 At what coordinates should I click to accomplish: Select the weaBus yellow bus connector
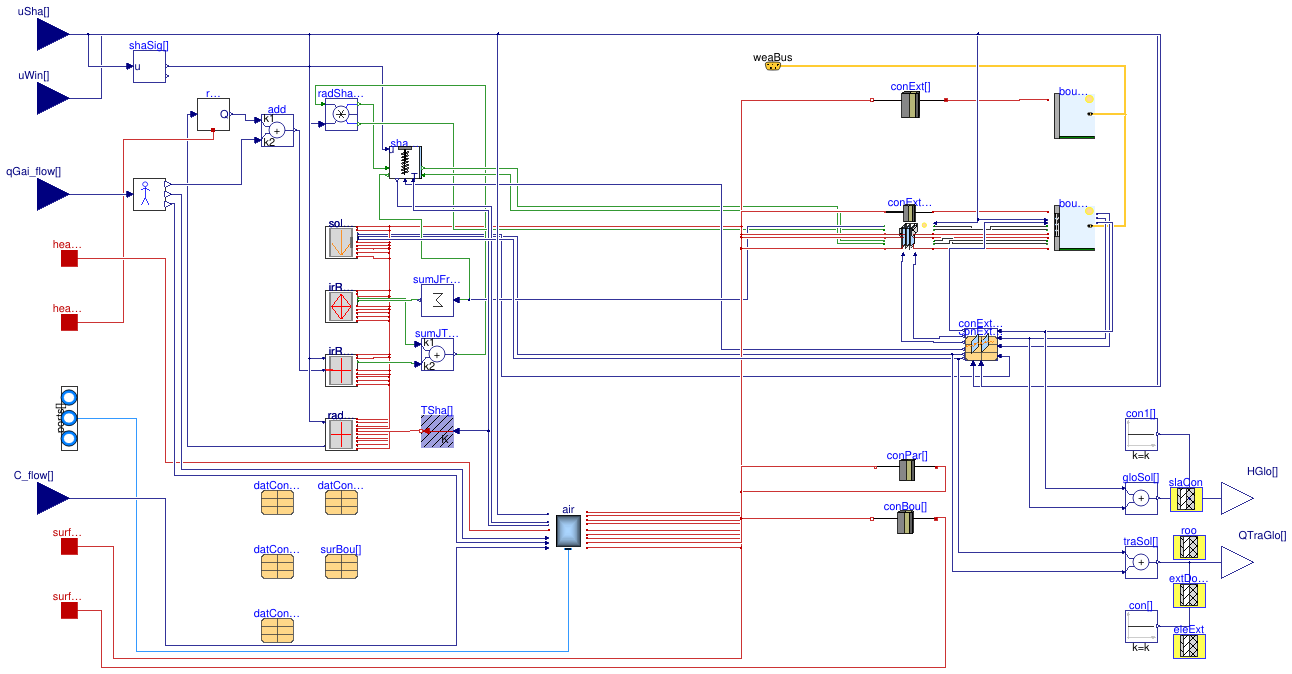click(x=772, y=67)
